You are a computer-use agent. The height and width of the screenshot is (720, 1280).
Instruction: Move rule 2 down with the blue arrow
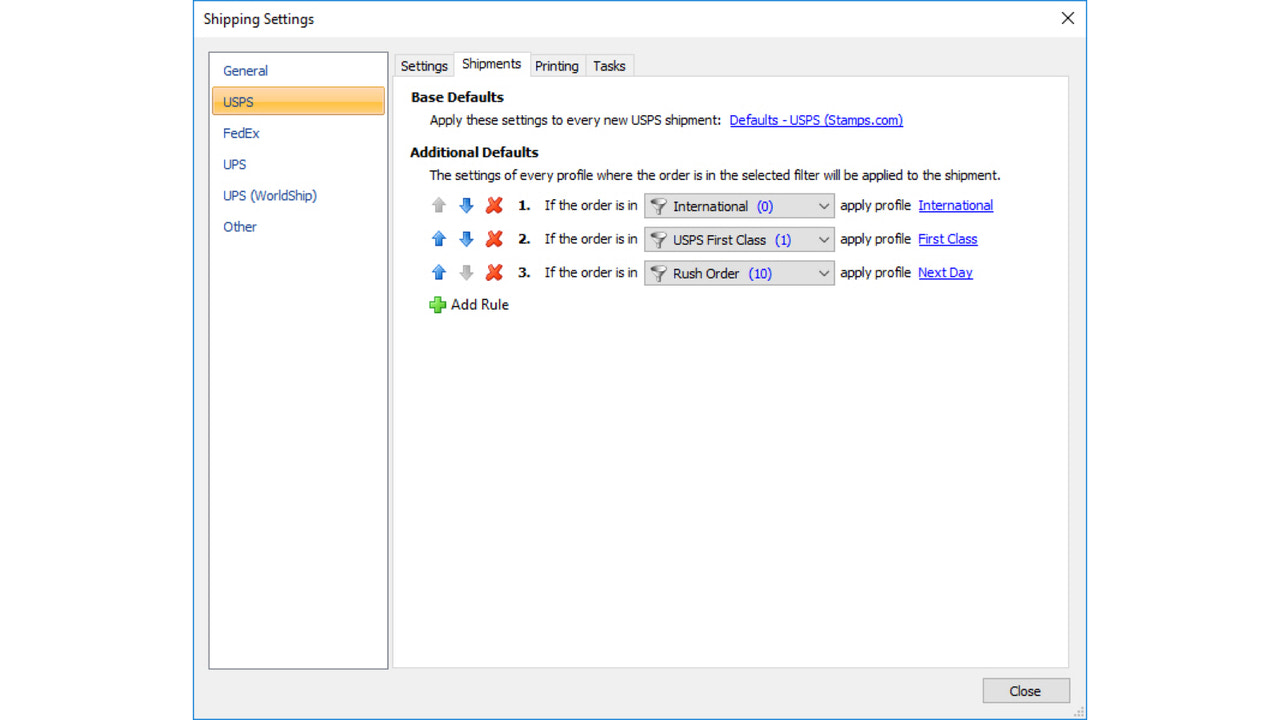pos(465,239)
